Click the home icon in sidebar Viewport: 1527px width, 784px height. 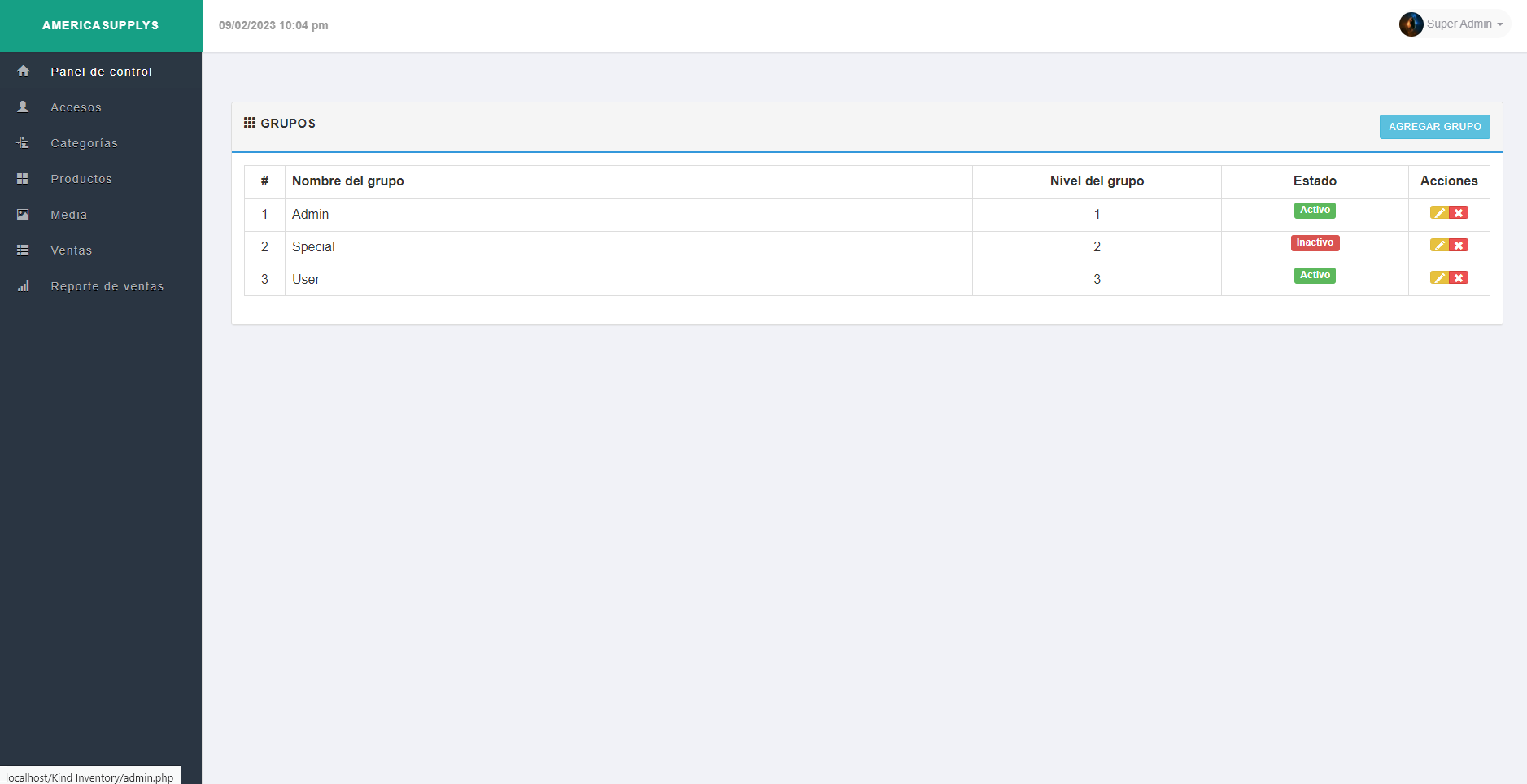23,72
